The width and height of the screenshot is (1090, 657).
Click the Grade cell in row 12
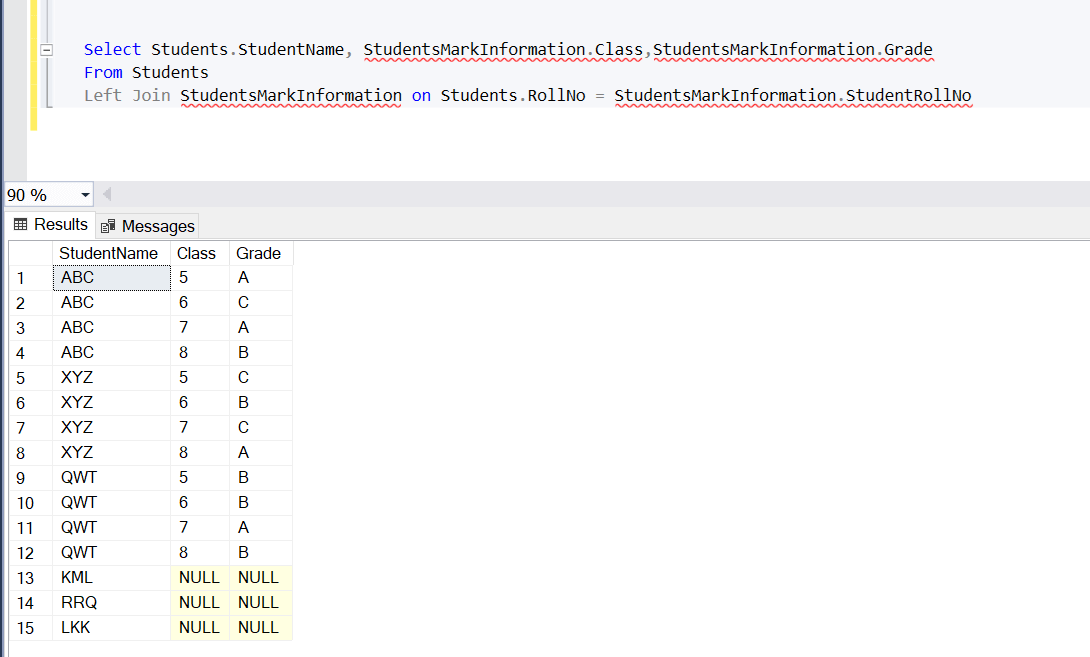click(x=259, y=553)
